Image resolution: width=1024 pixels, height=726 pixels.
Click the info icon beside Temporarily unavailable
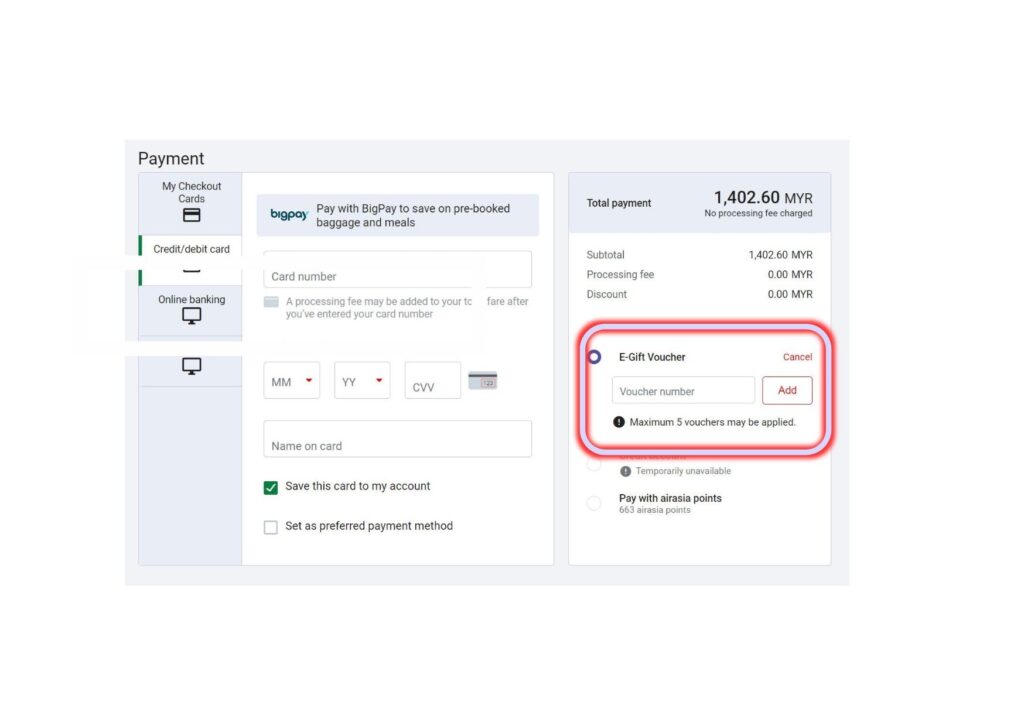(x=625, y=471)
